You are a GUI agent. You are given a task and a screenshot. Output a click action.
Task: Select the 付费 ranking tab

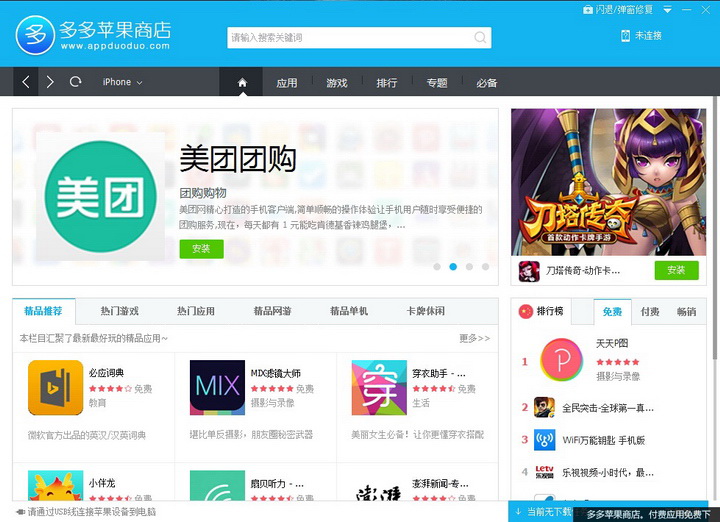click(650, 312)
